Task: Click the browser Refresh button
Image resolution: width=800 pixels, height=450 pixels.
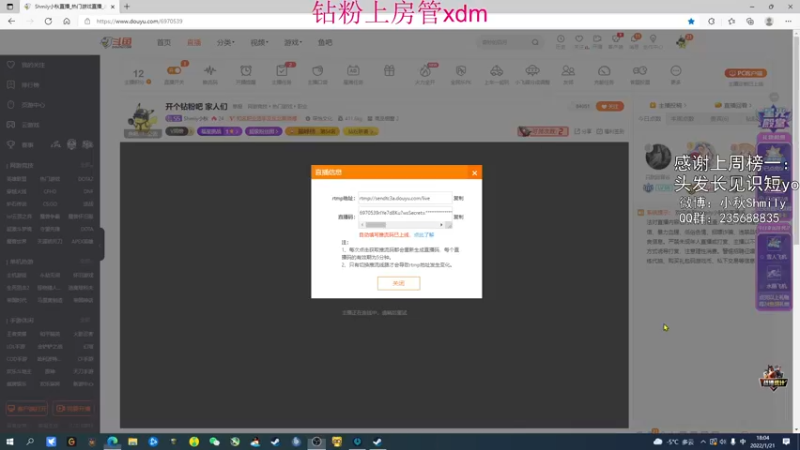Action: [x=48, y=21]
